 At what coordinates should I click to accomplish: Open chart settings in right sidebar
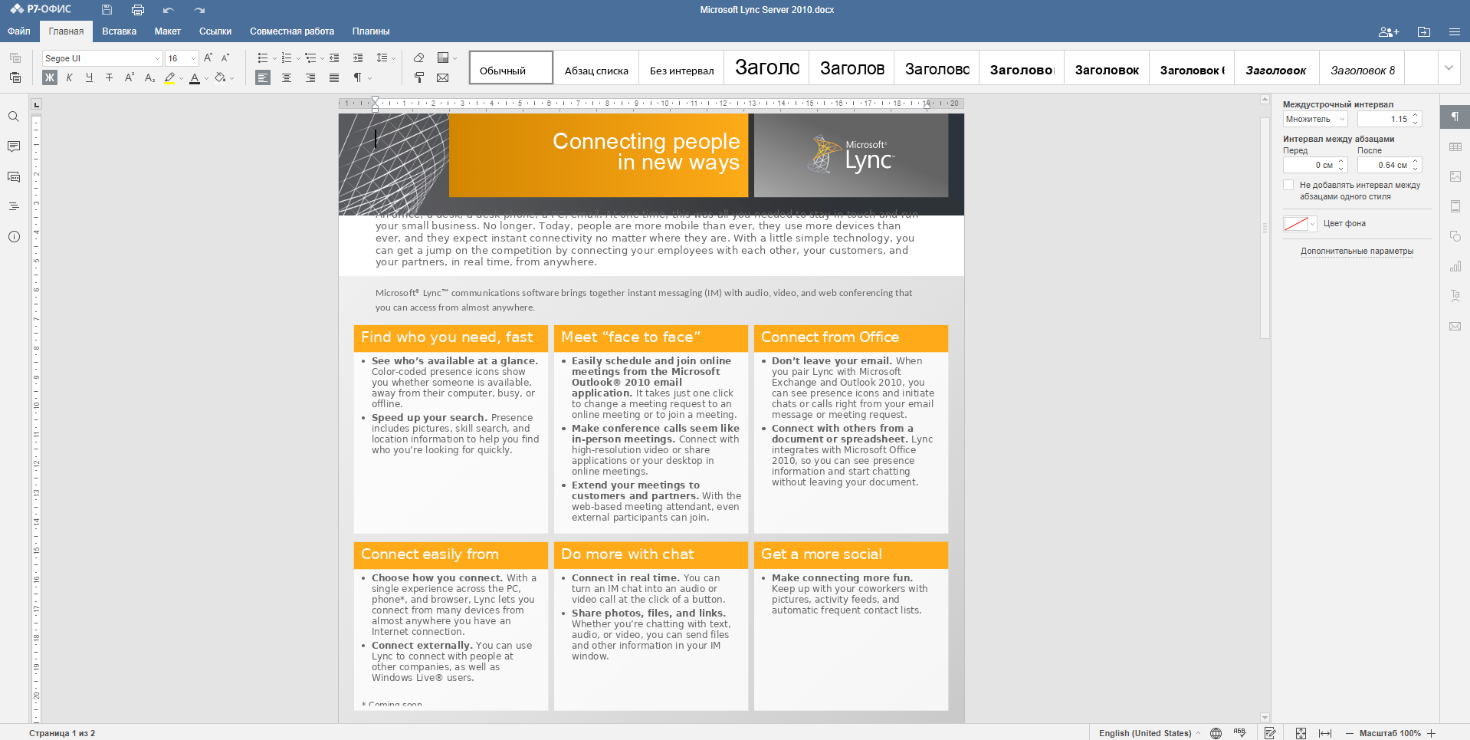point(1455,266)
